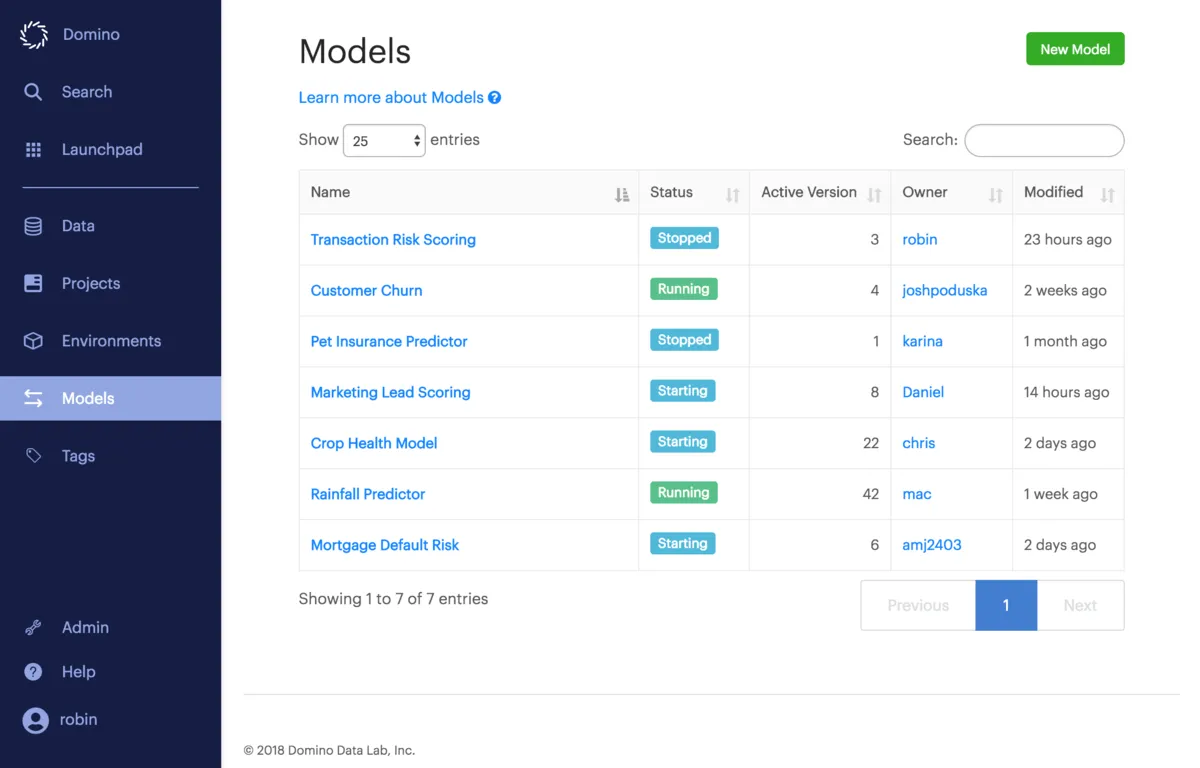This screenshot has height=768, width=1200.
Task: Open the Show entries dropdown
Action: [384, 141]
